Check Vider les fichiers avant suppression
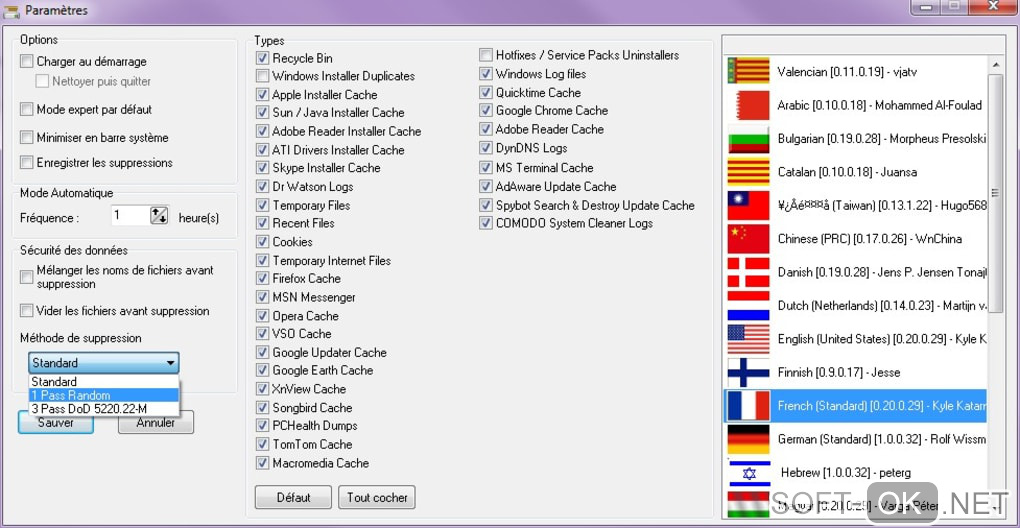This screenshot has height=528, width=1020. point(27,311)
